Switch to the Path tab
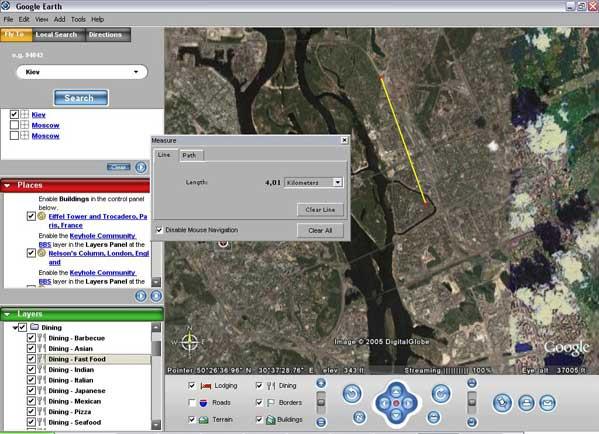599x434 pixels. click(189, 155)
